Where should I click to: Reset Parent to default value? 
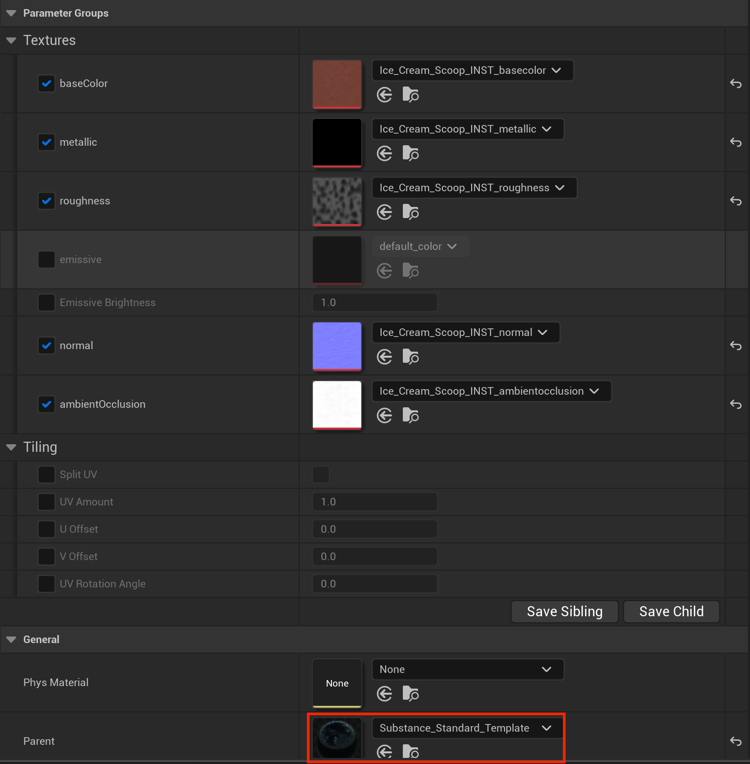pyautogui.click(x=736, y=741)
